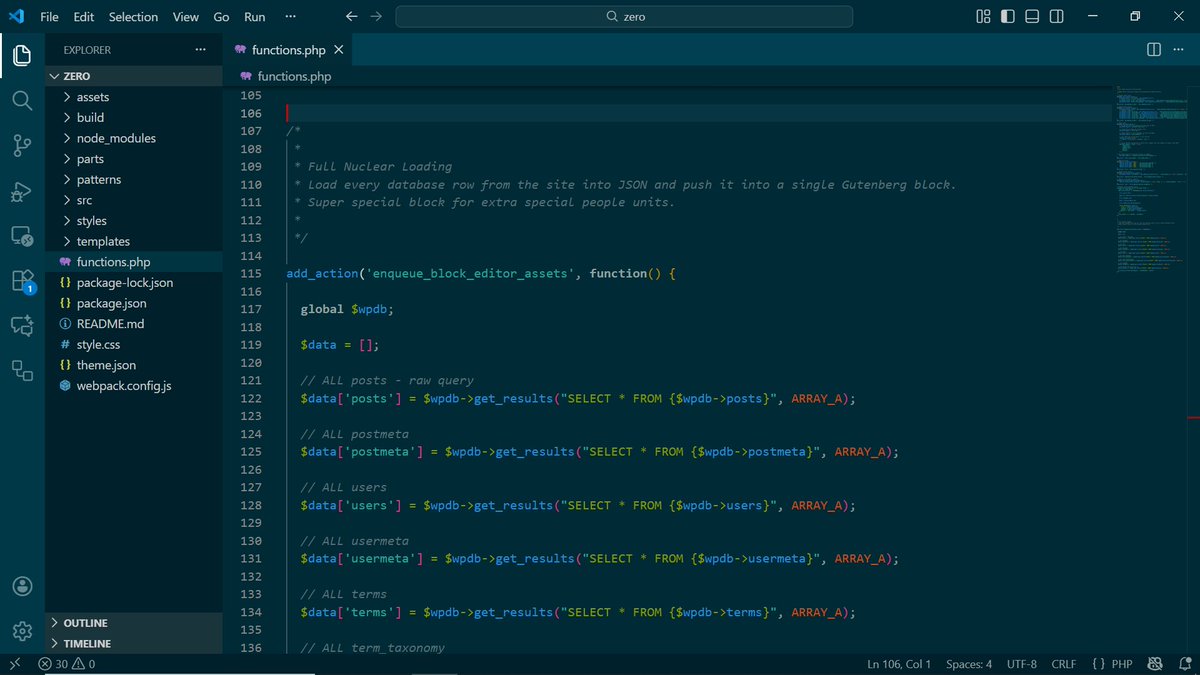
Task: Click Spaces: 4 to change indentation
Action: (x=968, y=663)
